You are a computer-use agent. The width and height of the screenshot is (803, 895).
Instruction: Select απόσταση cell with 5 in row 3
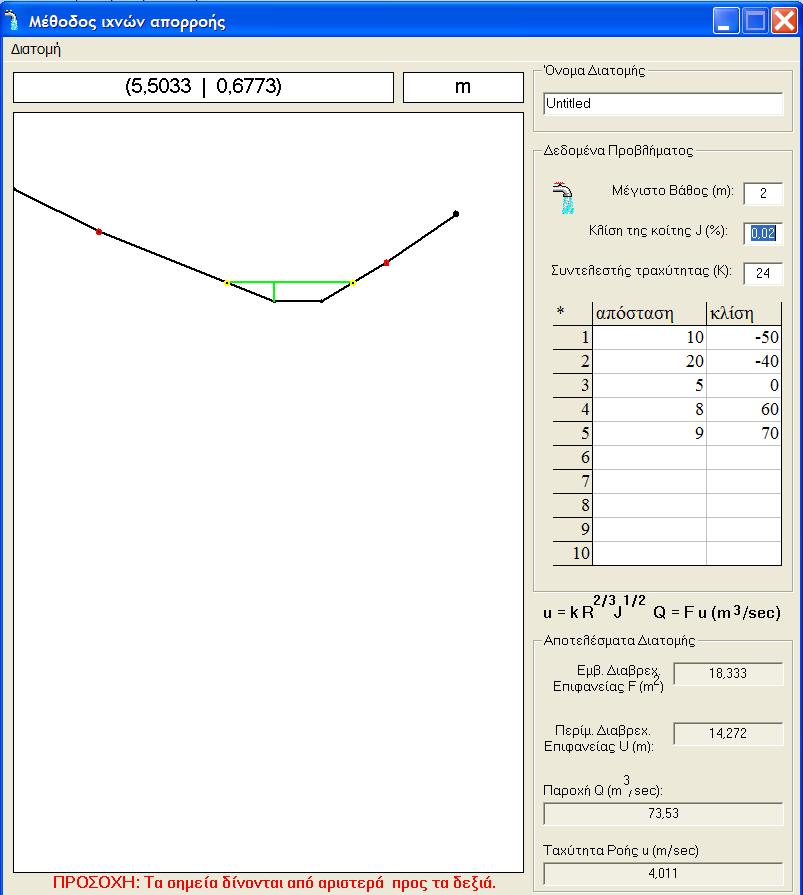pos(649,385)
